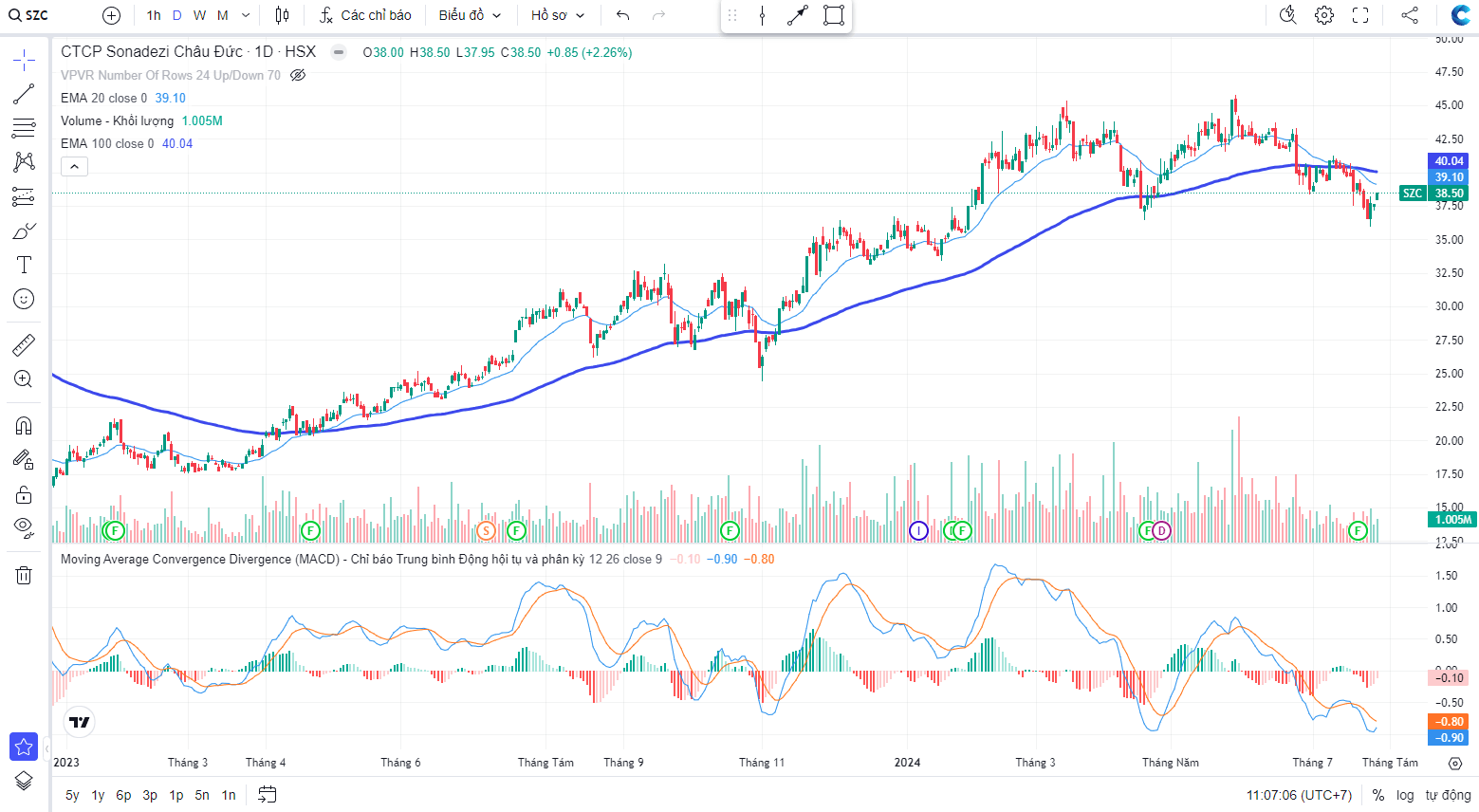
Task: Grab the floating toolbar drag handle
Action: pyautogui.click(x=732, y=15)
